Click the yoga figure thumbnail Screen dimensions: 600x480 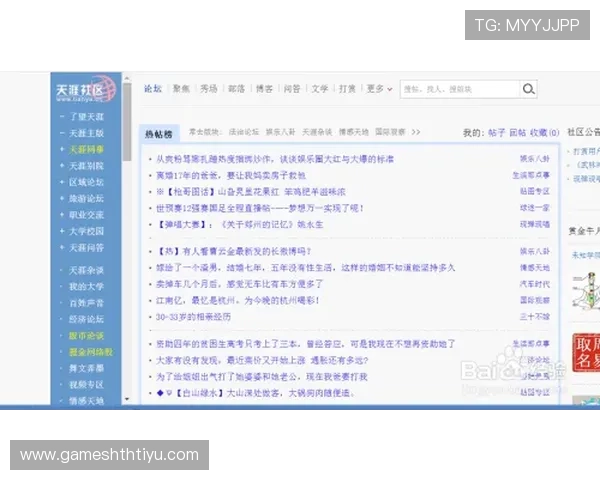(586, 290)
